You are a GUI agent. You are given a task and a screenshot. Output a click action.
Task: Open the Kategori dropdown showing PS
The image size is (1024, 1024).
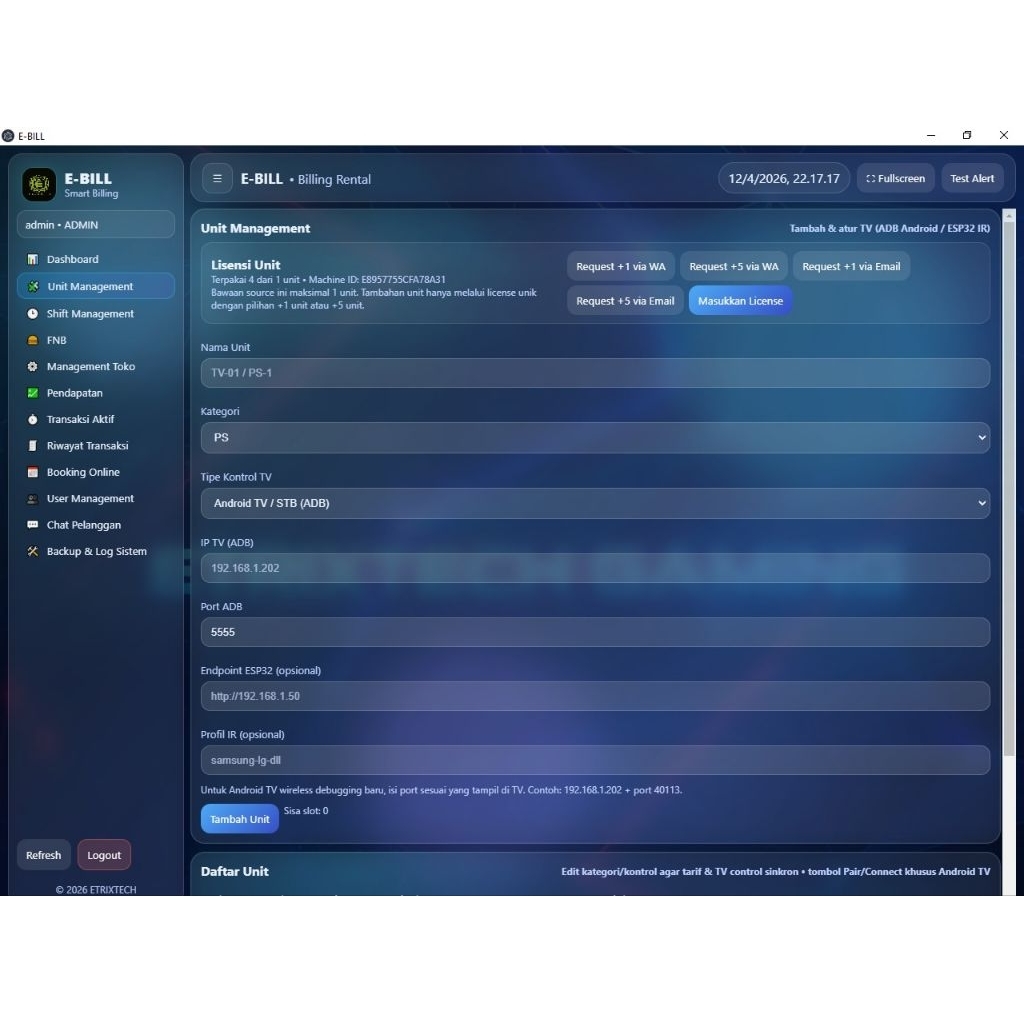595,438
